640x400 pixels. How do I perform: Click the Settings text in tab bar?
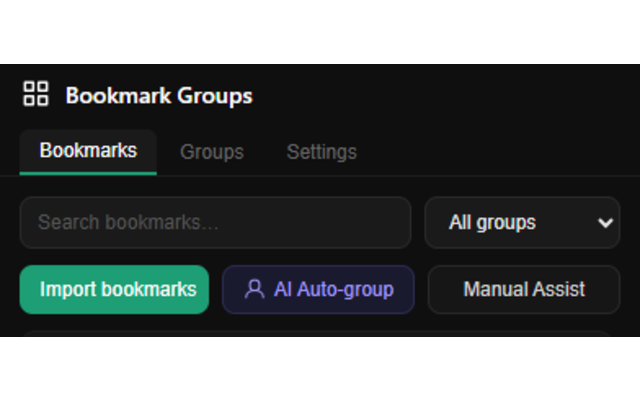point(322,152)
